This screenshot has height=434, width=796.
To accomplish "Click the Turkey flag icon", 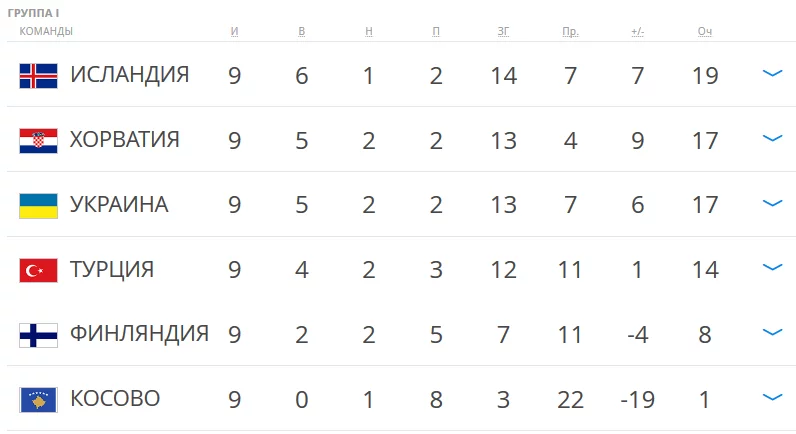I will [38, 270].
